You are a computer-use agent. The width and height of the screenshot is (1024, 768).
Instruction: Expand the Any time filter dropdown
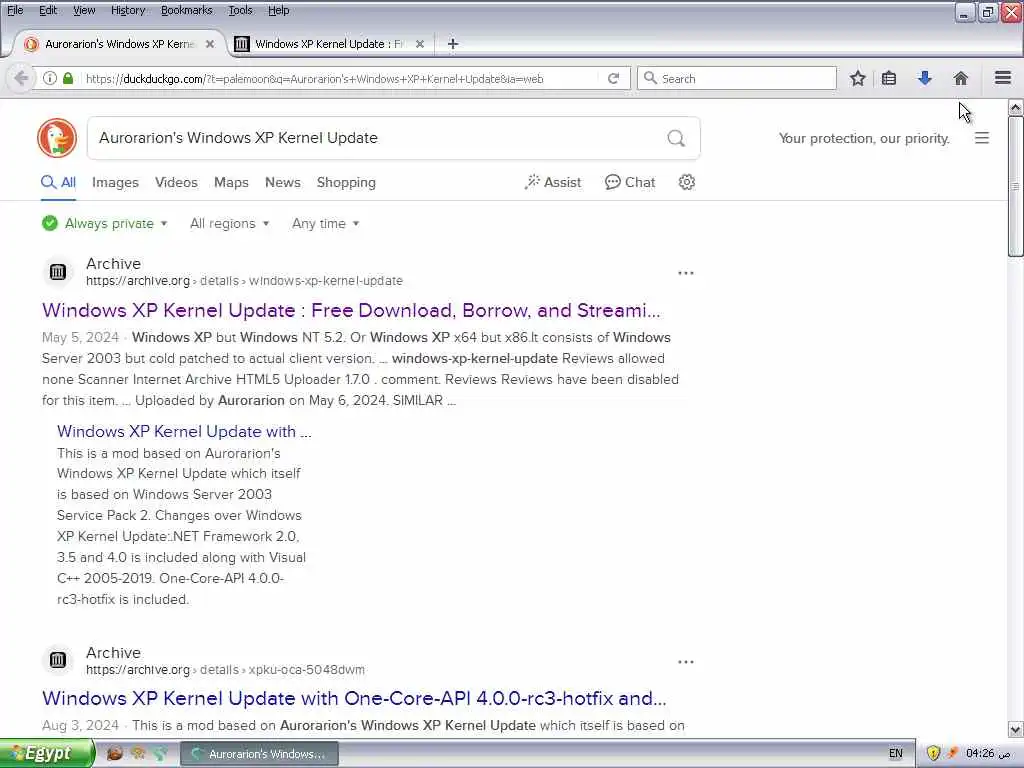pos(325,223)
